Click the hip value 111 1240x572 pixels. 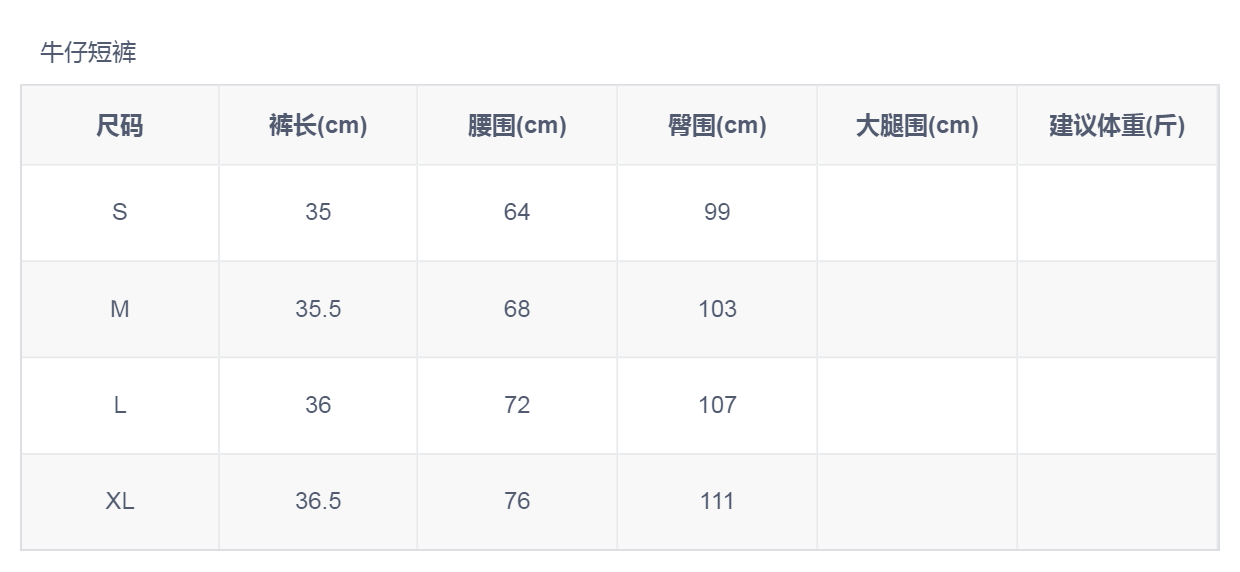point(717,501)
